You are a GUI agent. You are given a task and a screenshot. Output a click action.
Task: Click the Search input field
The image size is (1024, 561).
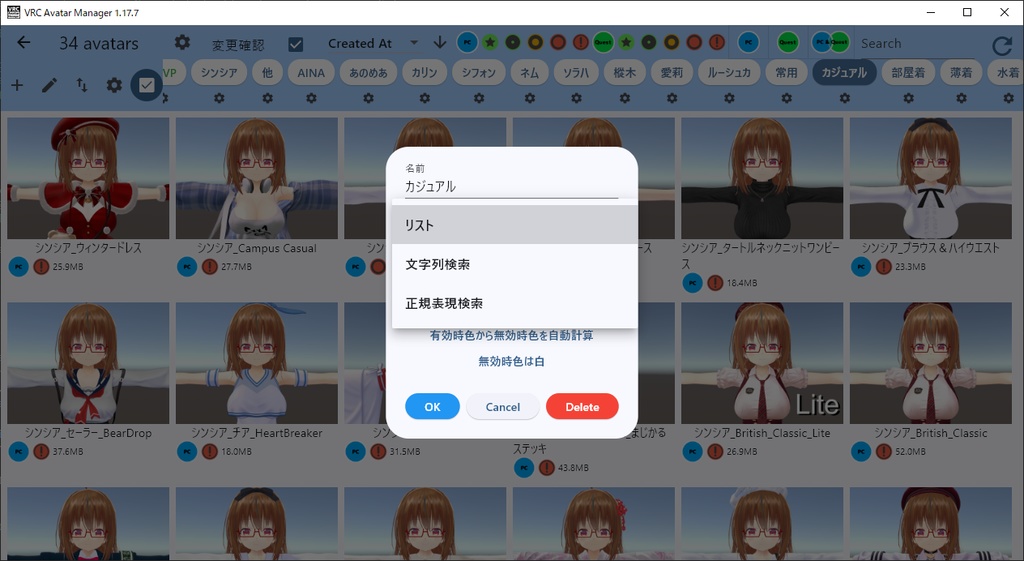[x=916, y=44]
